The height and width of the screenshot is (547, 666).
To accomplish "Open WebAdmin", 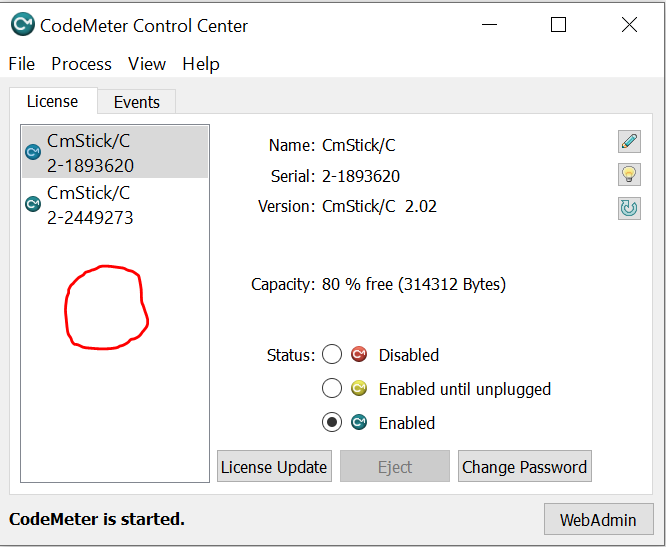I will 598,519.
